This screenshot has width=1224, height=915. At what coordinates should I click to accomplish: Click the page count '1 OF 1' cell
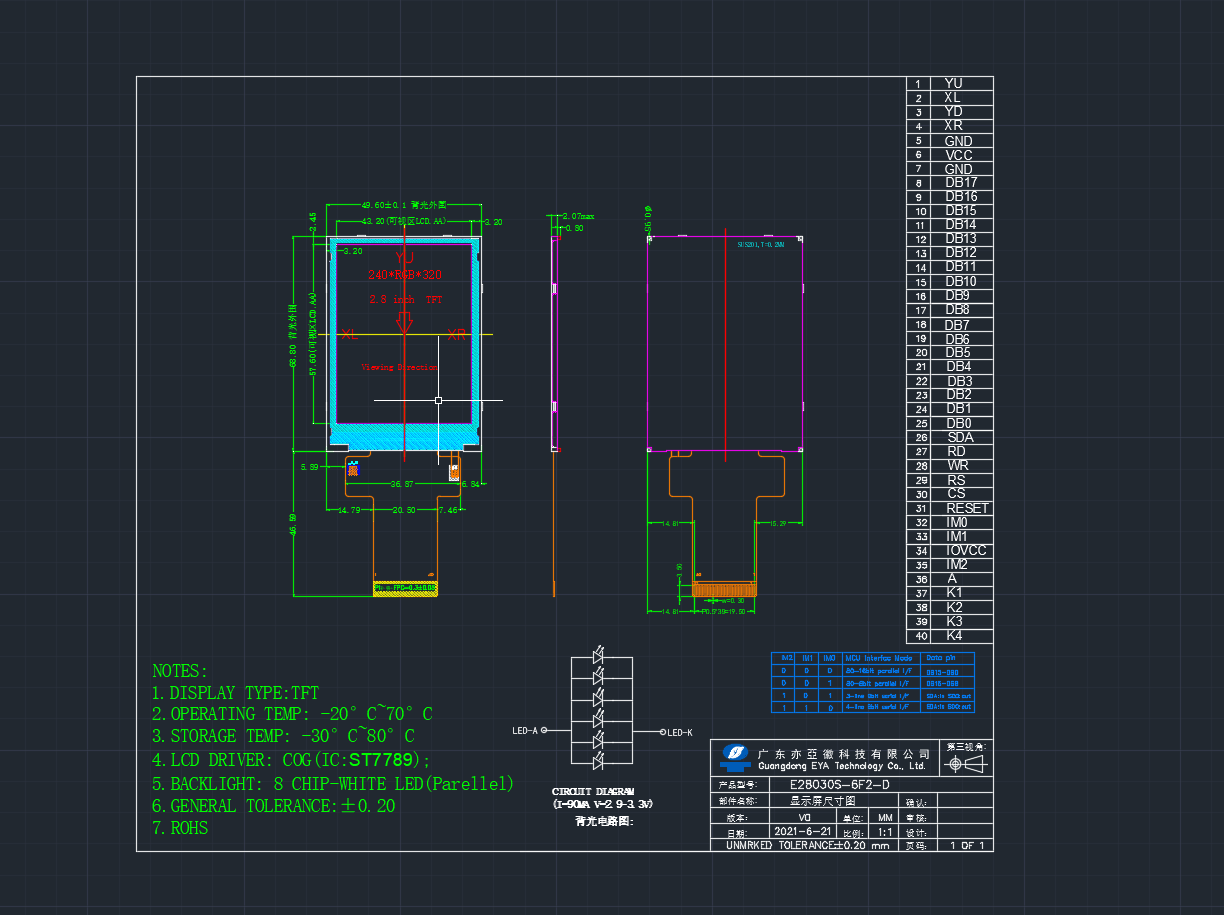click(966, 846)
